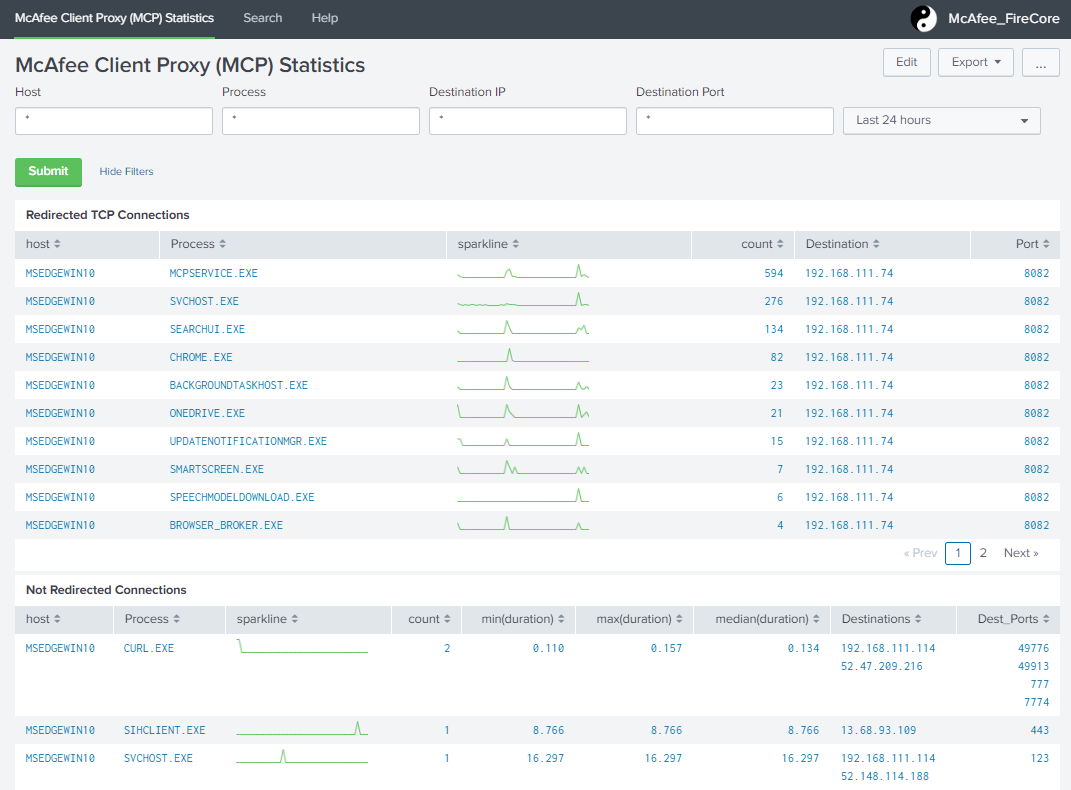Image resolution: width=1071 pixels, height=790 pixels.
Task: Click the Edit dashboard button
Action: tap(906, 62)
